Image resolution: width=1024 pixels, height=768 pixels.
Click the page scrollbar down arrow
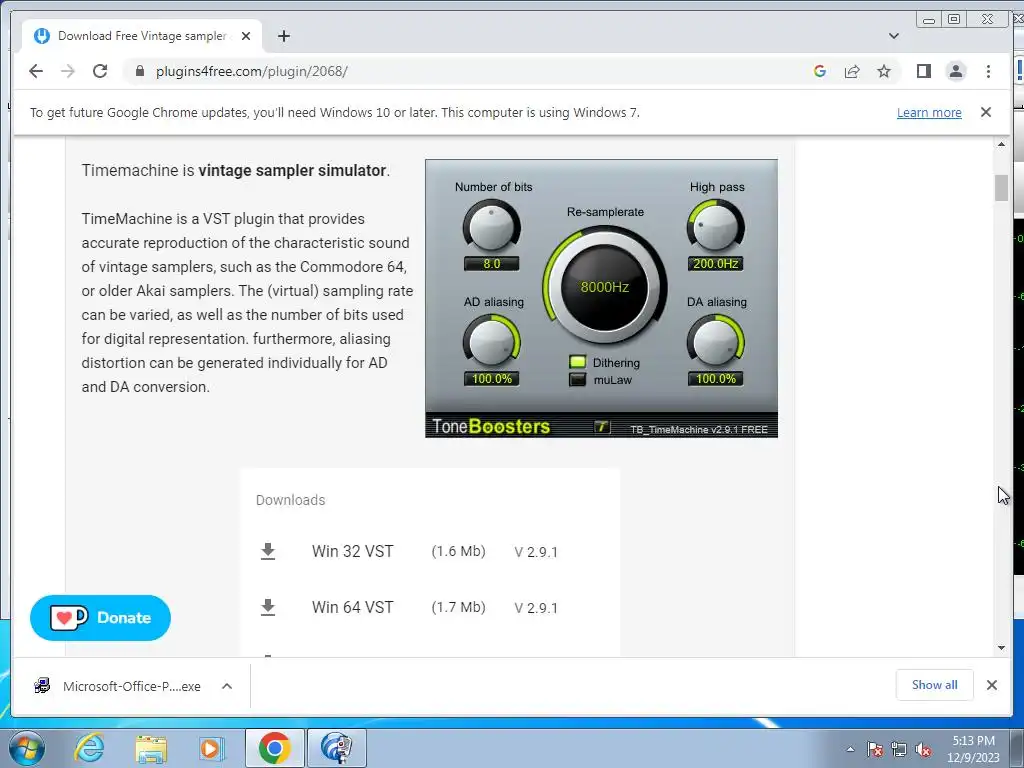1001,648
